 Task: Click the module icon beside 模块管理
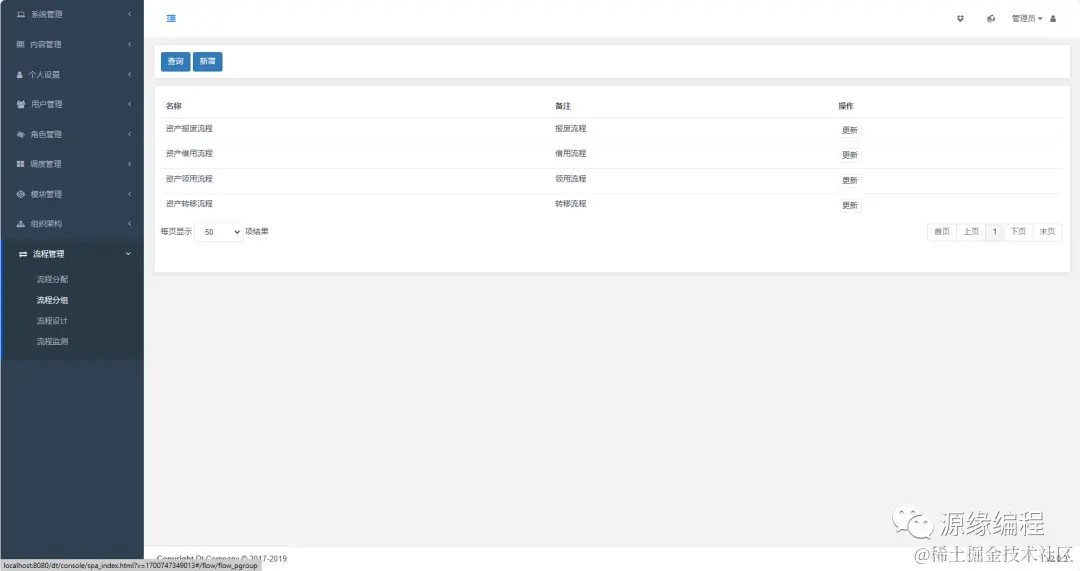[21, 194]
